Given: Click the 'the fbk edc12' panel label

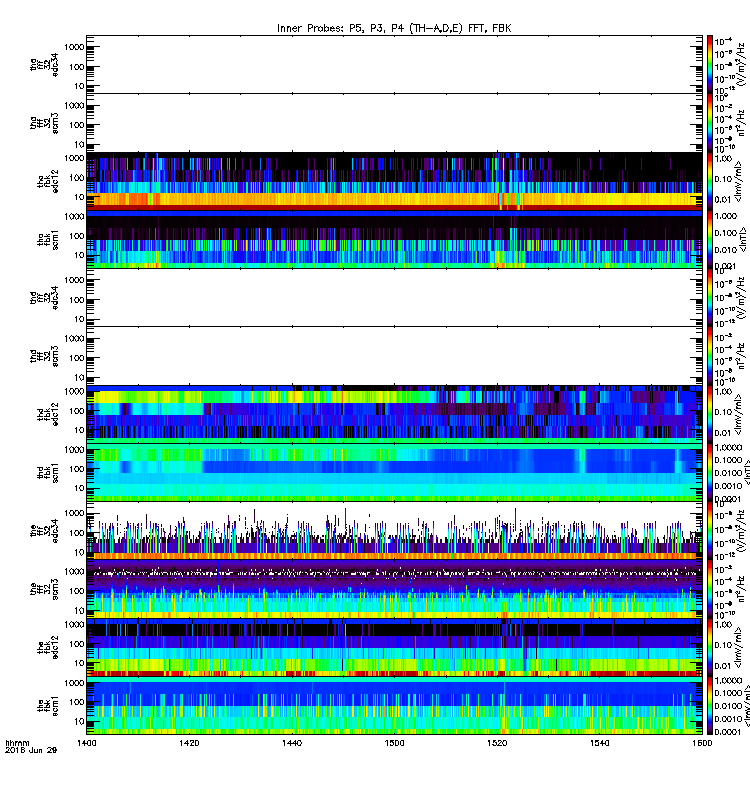Looking at the screenshot, I should pos(48,647).
